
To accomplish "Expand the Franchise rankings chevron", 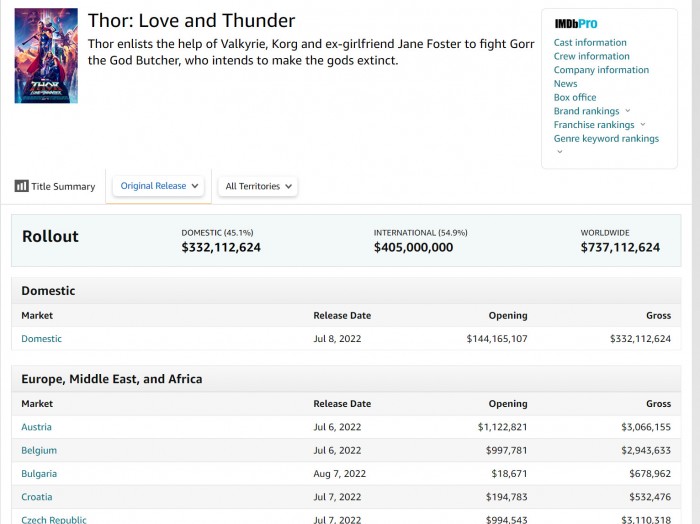I will point(642,125).
